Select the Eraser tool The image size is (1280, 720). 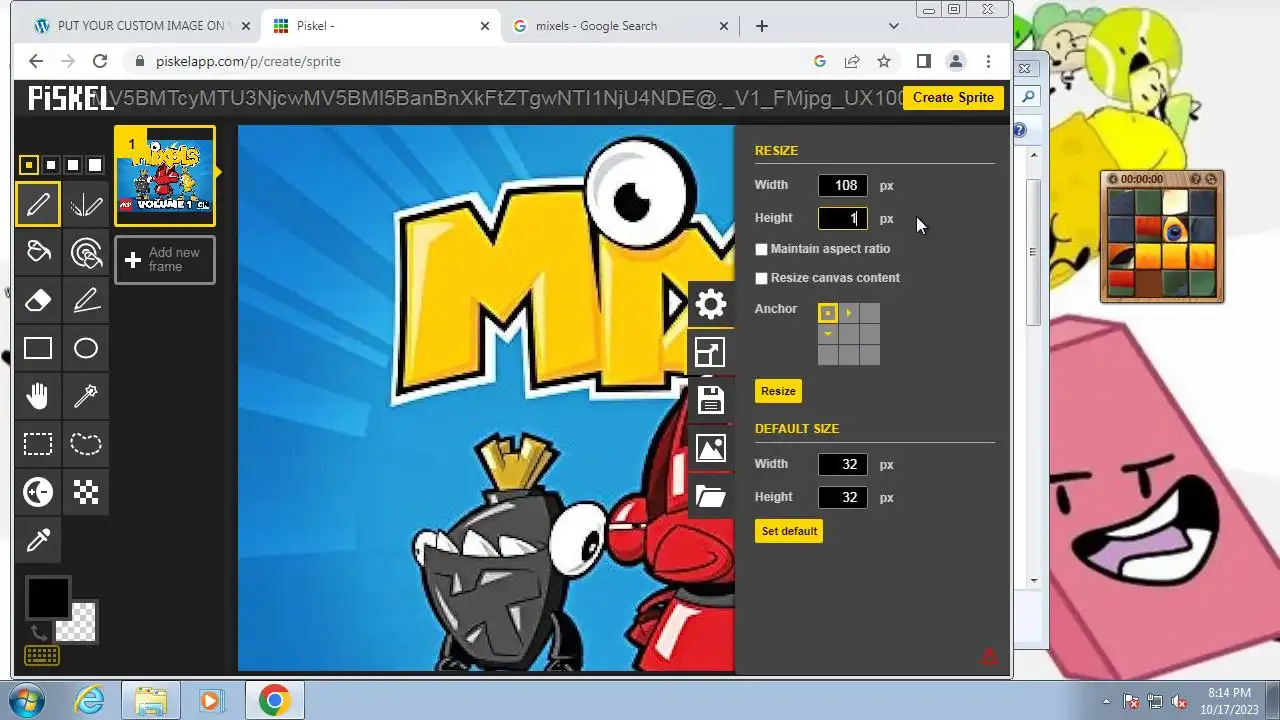[38, 300]
